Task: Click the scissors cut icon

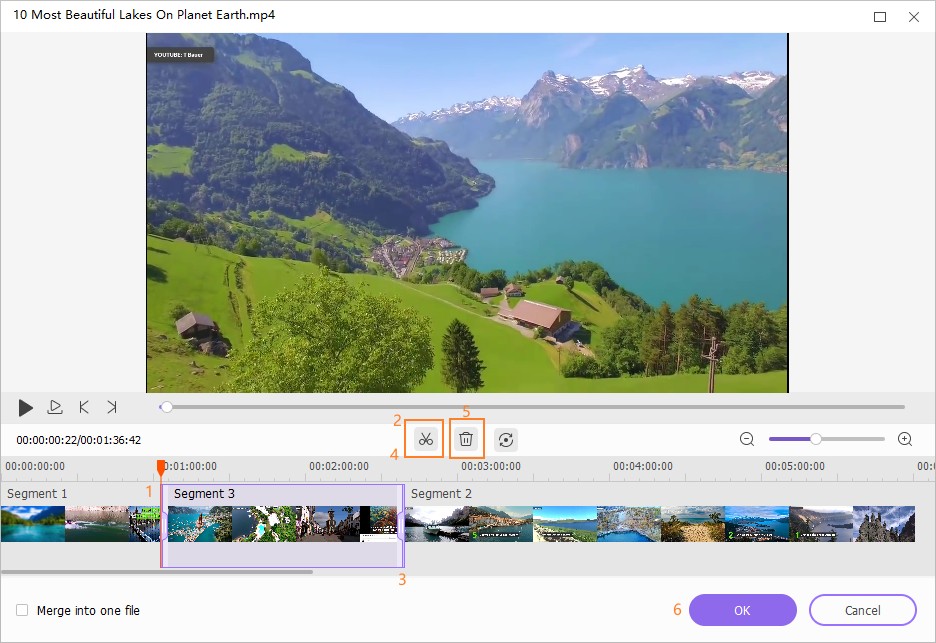Action: (425, 439)
